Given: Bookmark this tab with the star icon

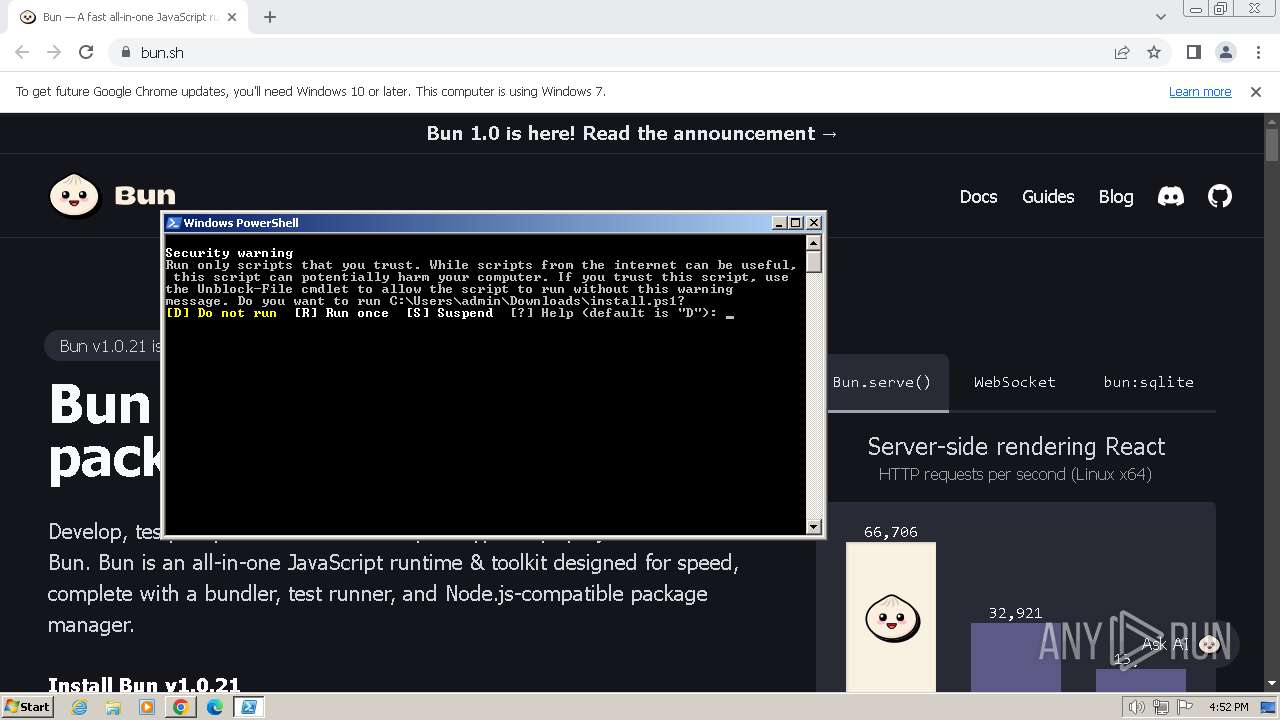Looking at the screenshot, I should [x=1154, y=52].
